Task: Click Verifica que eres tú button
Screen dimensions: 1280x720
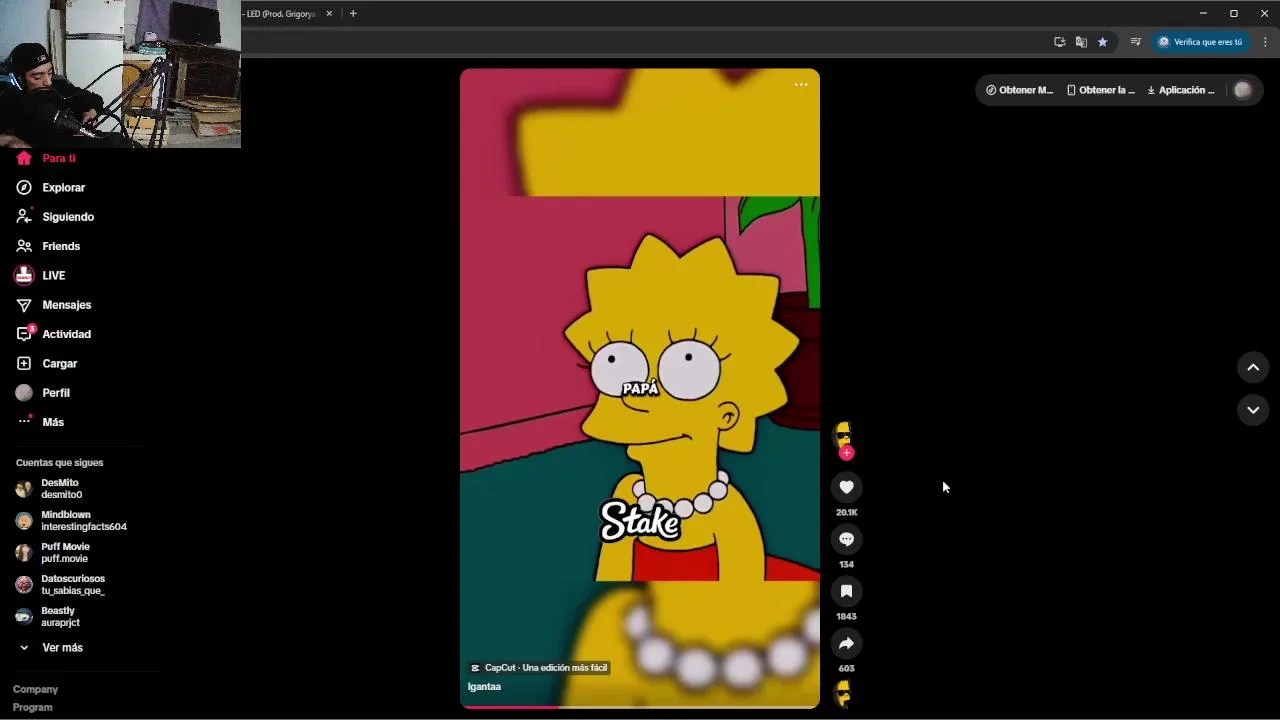Action: coord(1200,42)
